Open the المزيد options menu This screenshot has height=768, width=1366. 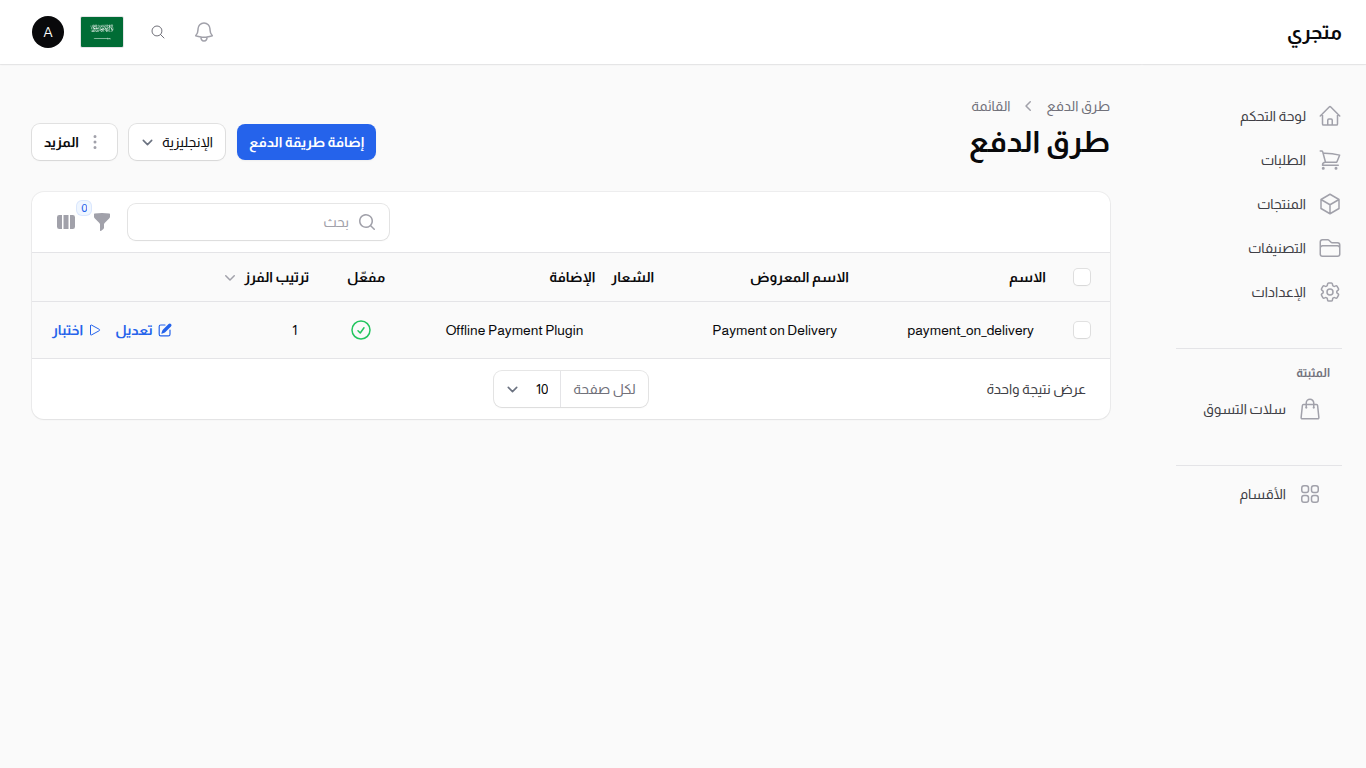[x=74, y=142]
